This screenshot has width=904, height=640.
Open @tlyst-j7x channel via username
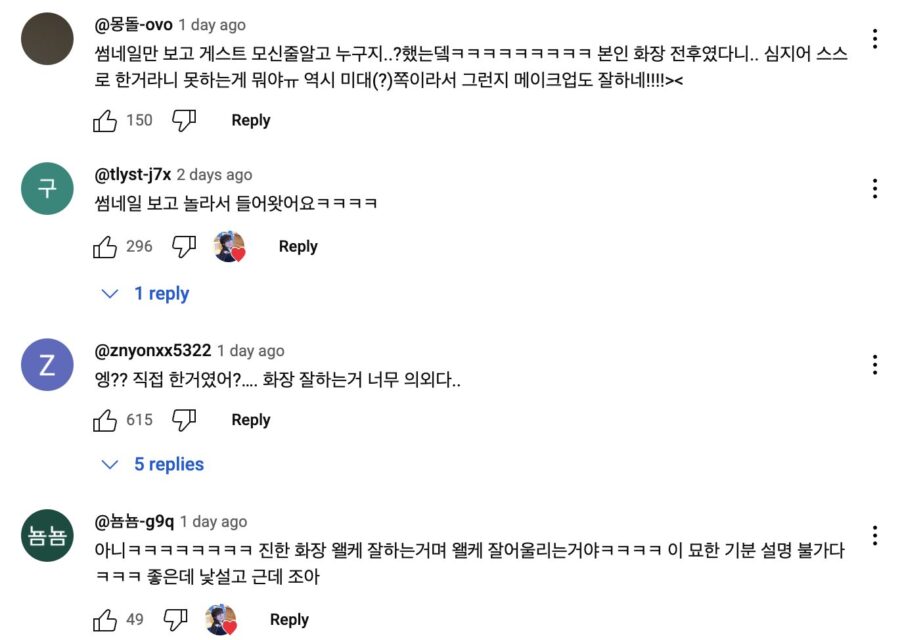pos(133,175)
